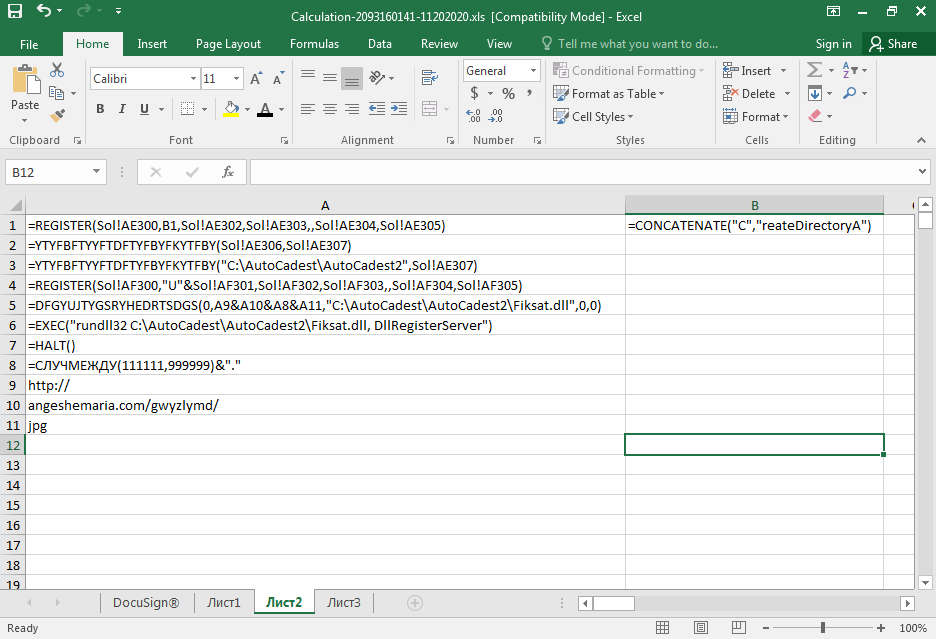Open the font size dropdown

pos(236,79)
